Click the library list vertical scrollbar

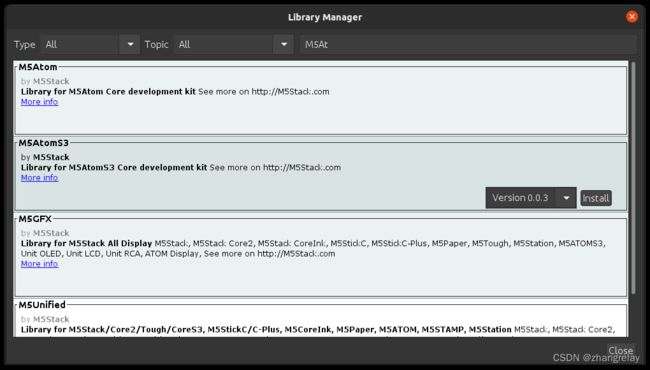tap(633, 178)
